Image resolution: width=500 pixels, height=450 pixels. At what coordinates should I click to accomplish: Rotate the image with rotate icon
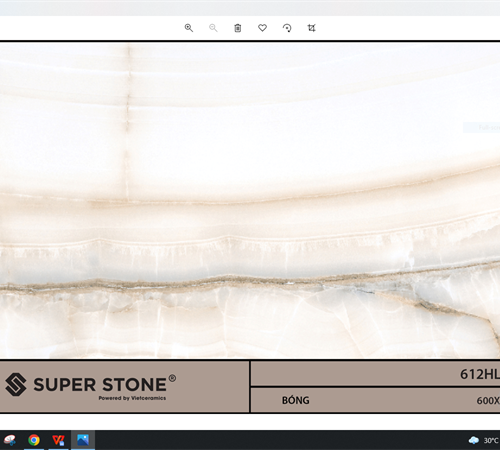point(287,28)
